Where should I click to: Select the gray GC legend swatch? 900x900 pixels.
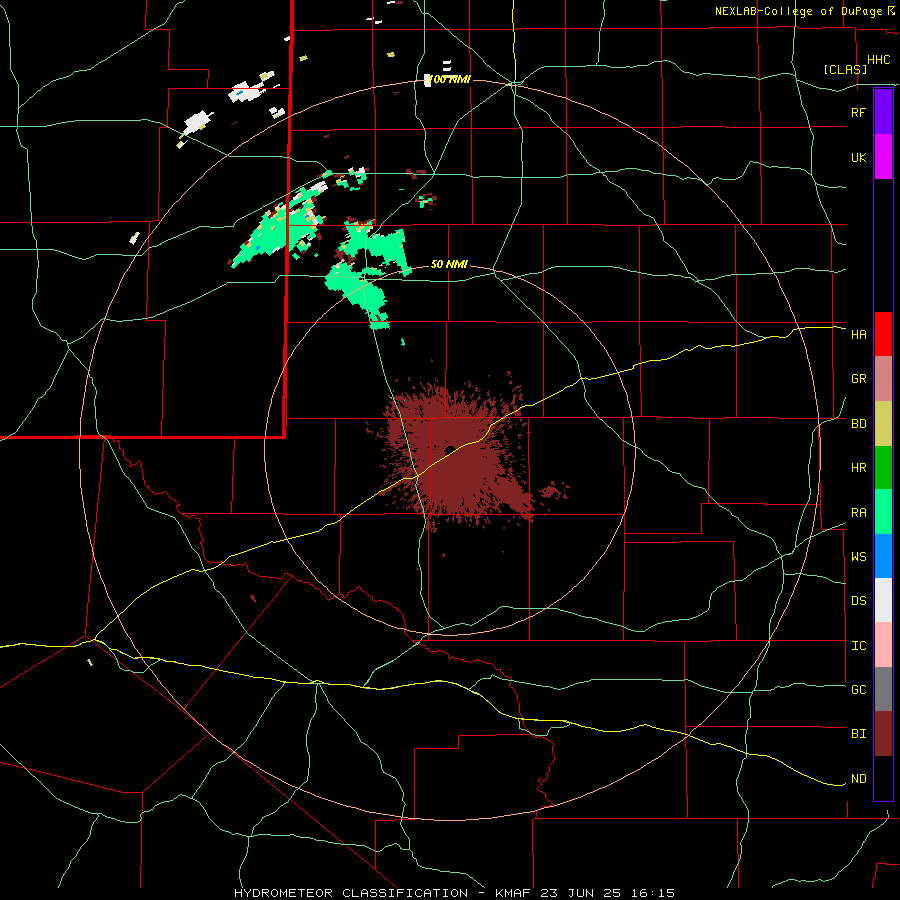(x=883, y=689)
